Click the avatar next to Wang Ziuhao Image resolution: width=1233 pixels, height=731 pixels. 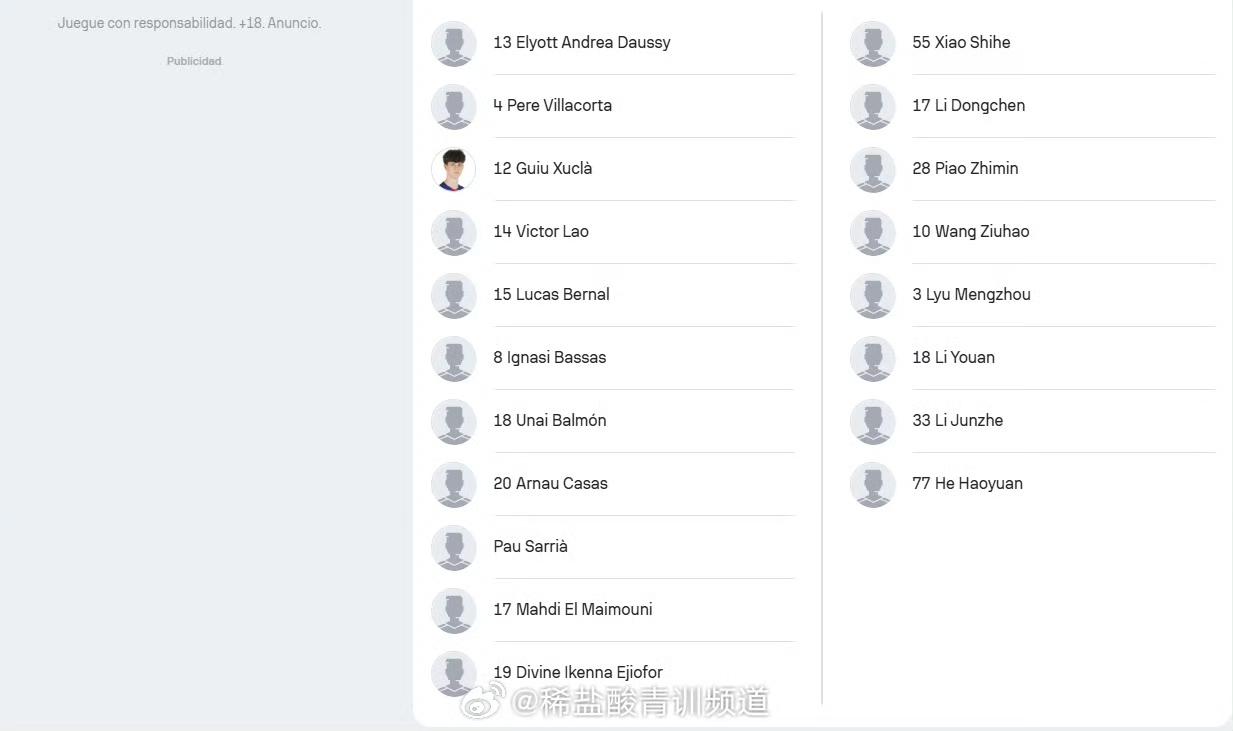872,232
